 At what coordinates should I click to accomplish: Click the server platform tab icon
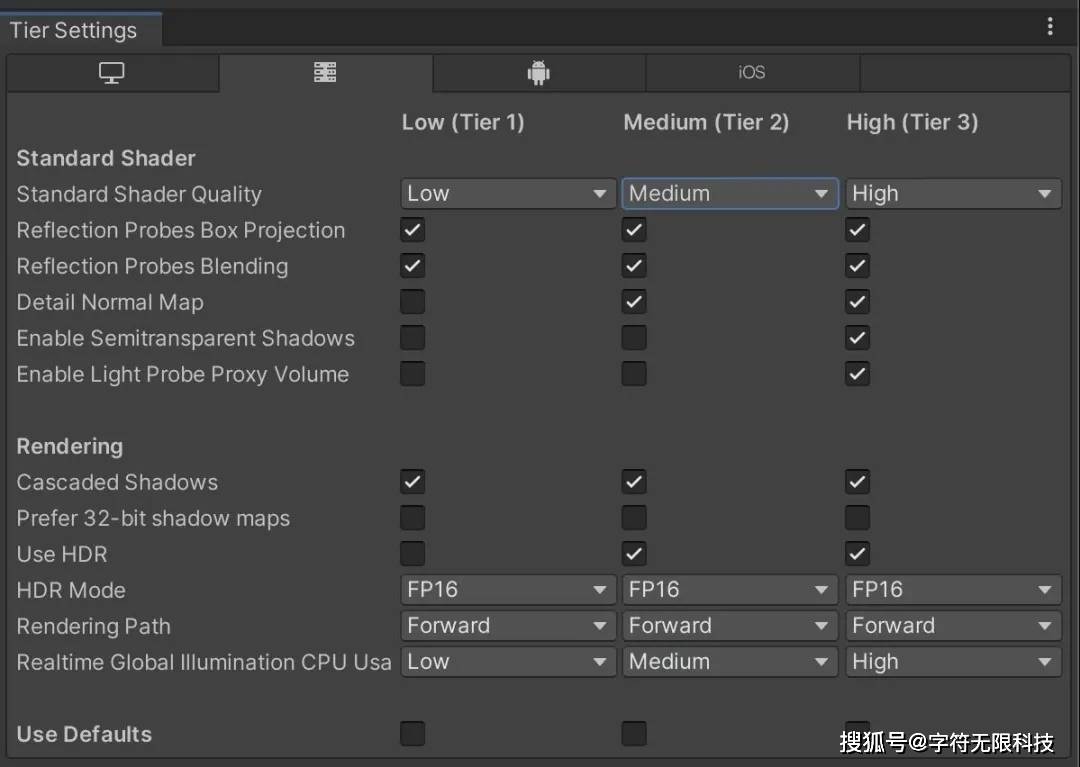pyautogui.click(x=325, y=72)
